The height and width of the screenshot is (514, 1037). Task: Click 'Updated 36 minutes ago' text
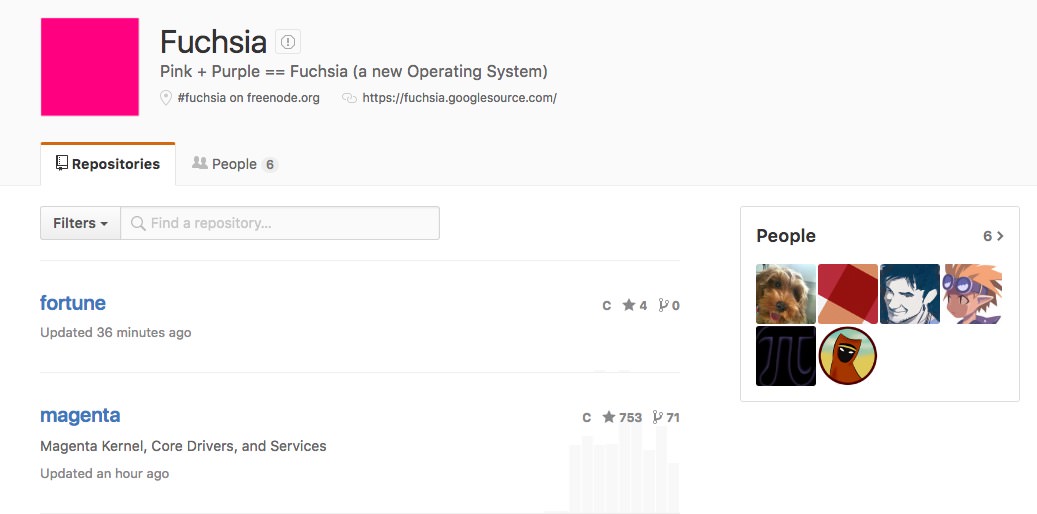[x=116, y=332]
